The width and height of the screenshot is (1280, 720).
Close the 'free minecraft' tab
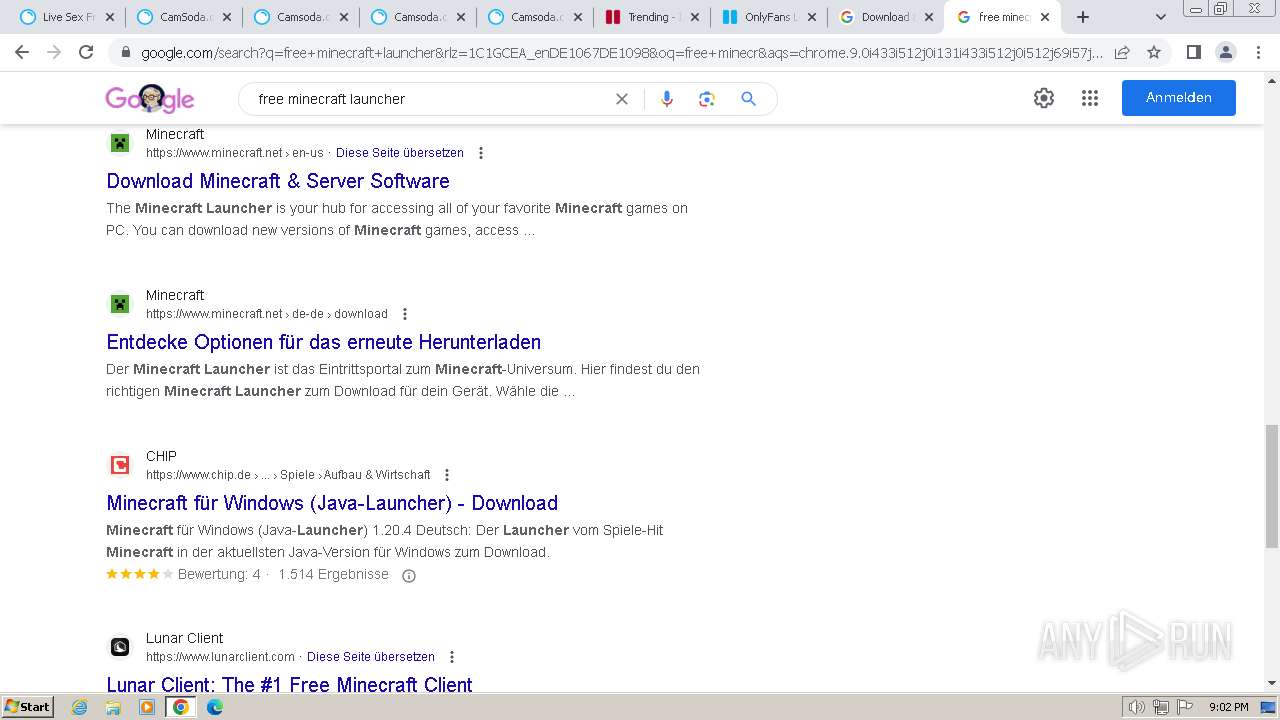point(1045,17)
